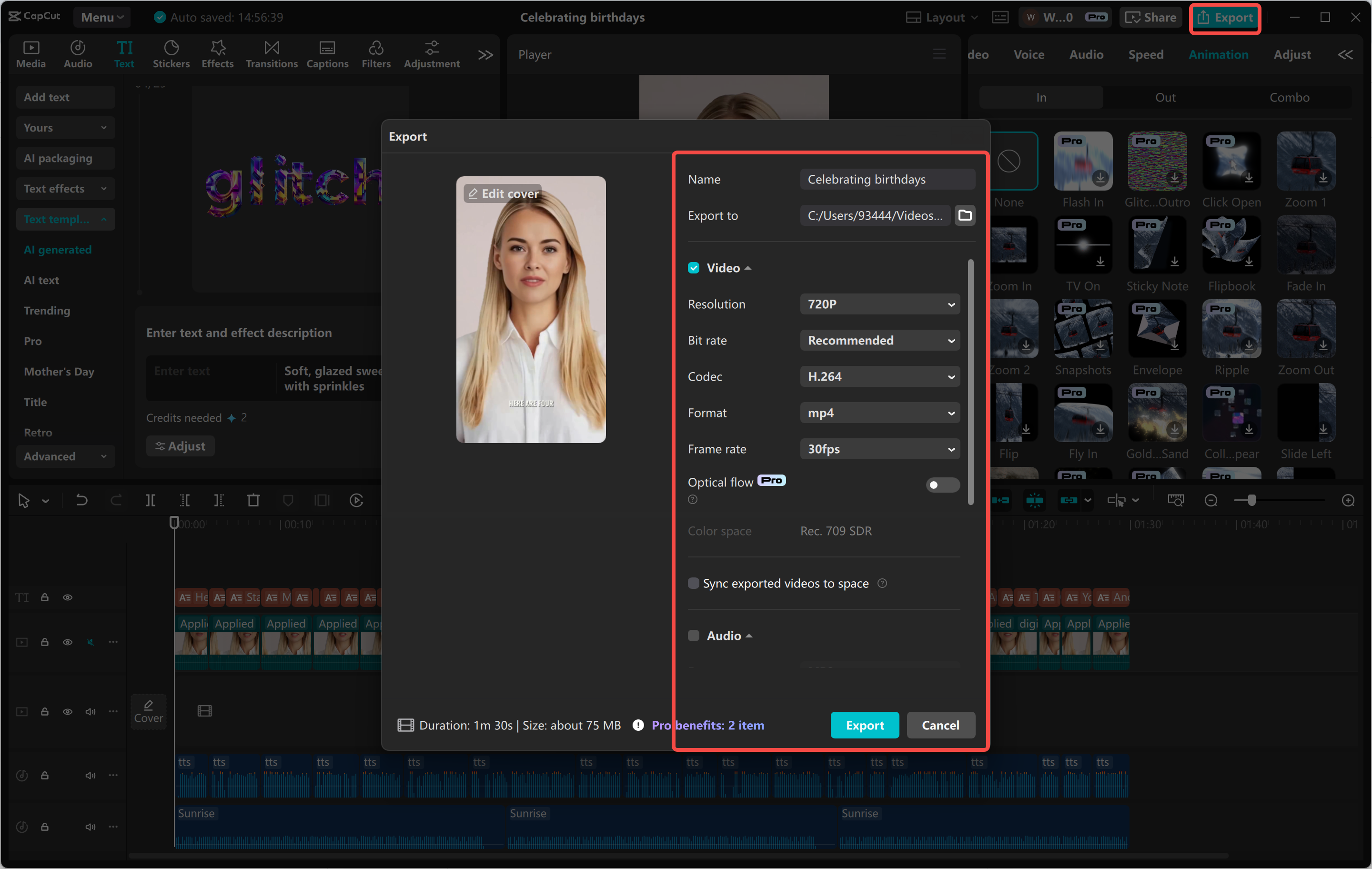Open the Transitions panel
This screenshot has height=869, width=1372.
[271, 53]
